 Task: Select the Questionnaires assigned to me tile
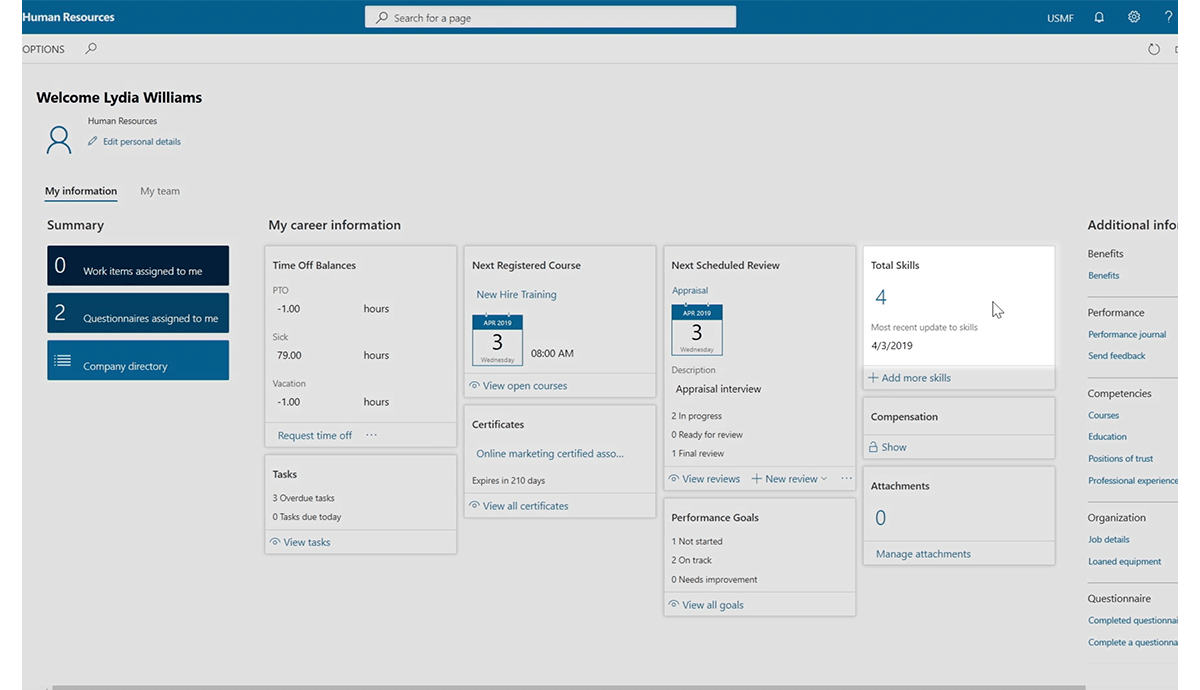[x=138, y=312]
